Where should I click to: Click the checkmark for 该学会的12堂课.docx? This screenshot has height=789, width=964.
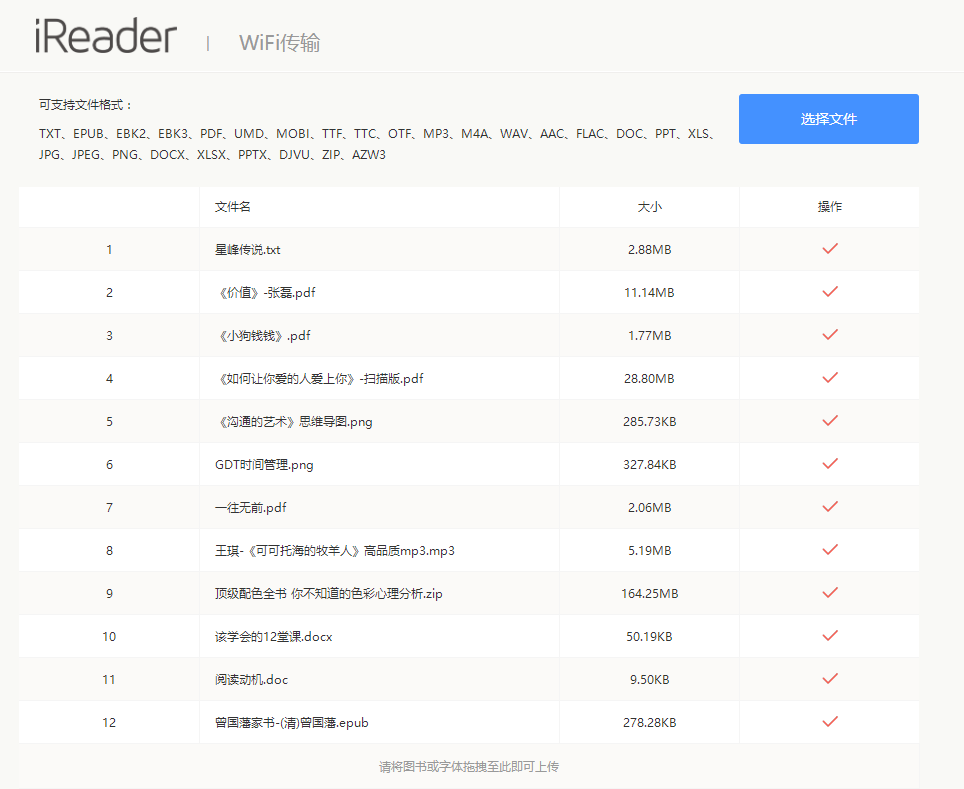pos(830,636)
